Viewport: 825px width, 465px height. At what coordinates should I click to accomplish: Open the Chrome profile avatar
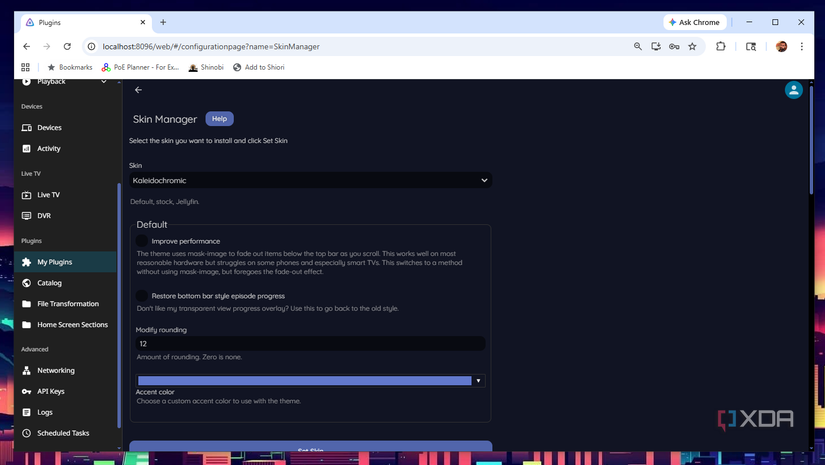(x=781, y=46)
